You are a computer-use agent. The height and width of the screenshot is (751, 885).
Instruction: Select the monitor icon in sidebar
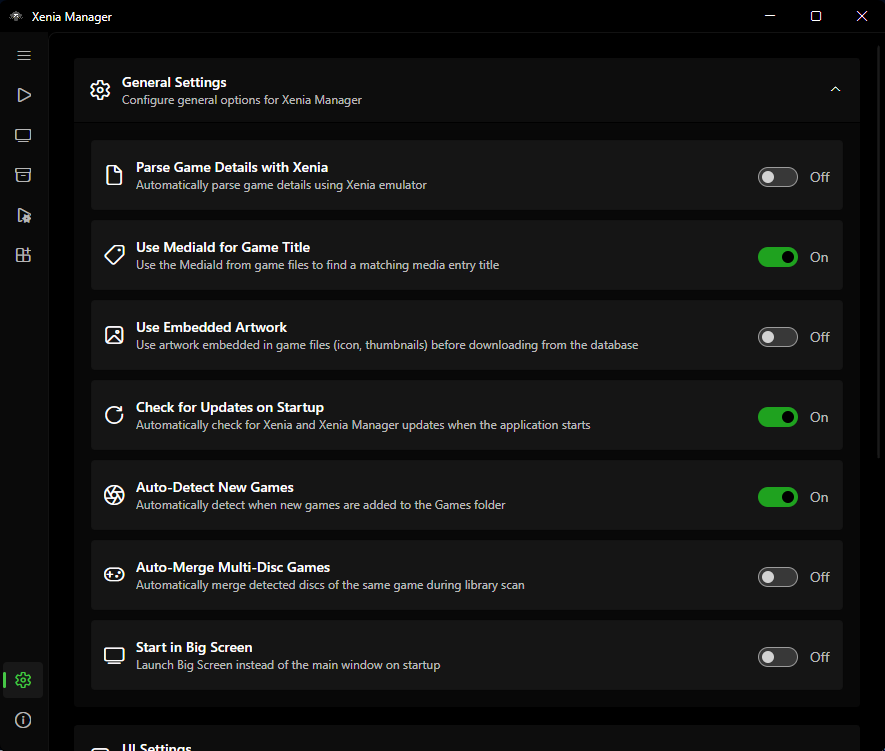point(23,135)
